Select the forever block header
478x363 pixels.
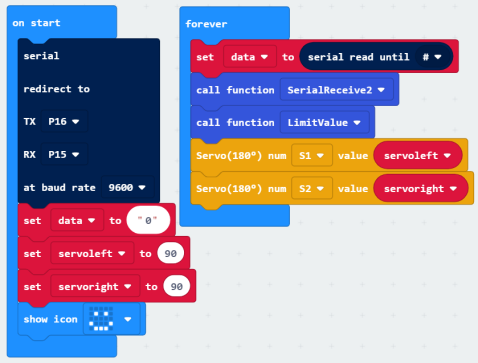(x=206, y=24)
